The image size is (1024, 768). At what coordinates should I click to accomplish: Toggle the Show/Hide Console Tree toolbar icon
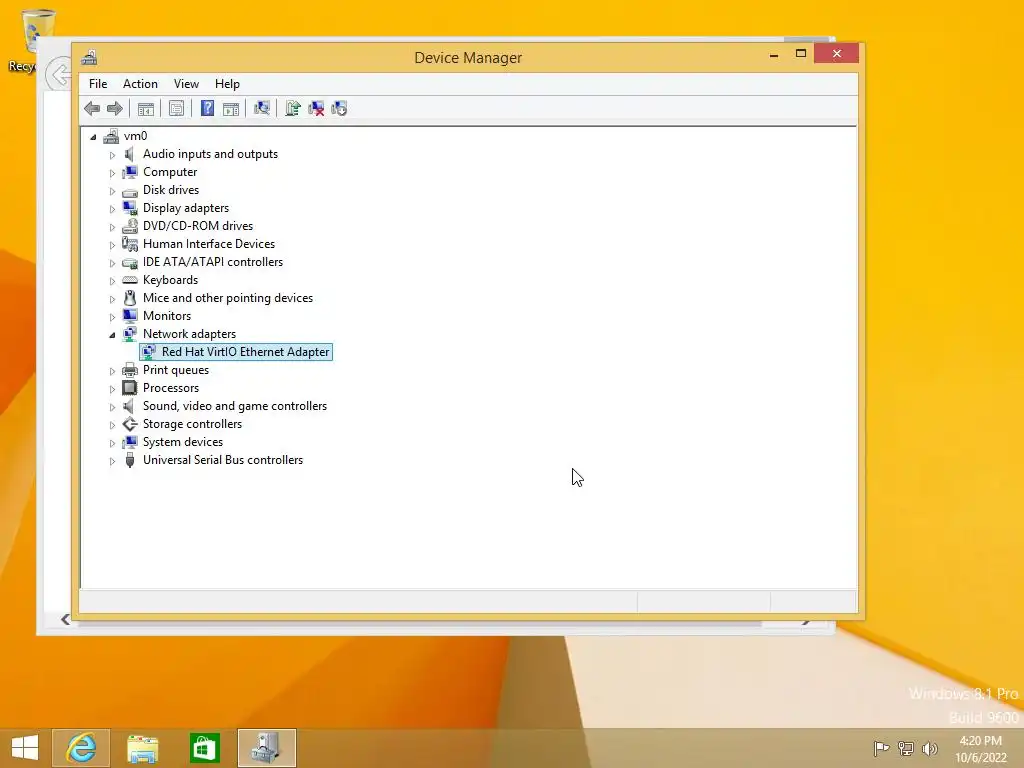(146, 108)
